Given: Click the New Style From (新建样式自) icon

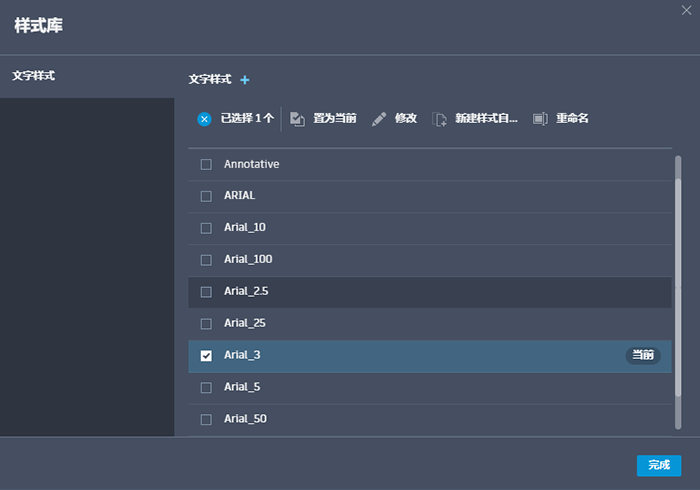Looking at the screenshot, I should (x=439, y=119).
